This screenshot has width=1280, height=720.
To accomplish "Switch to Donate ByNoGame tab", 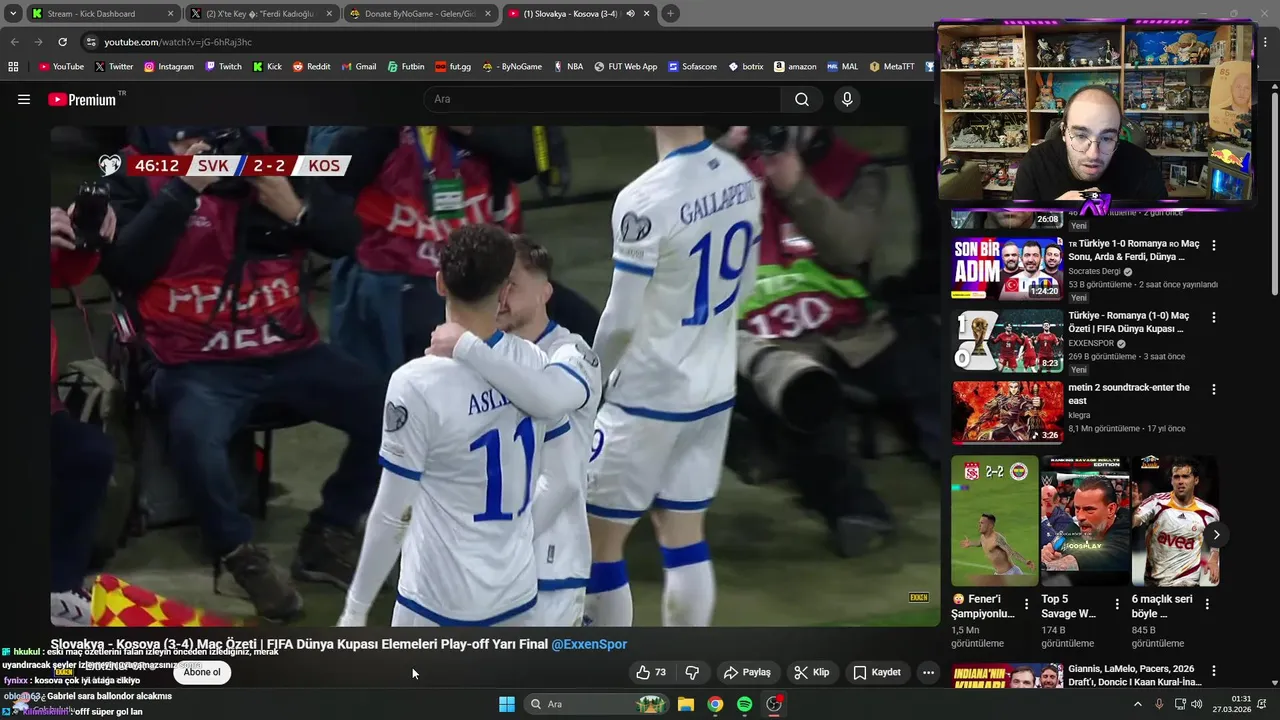I will (420, 14).
